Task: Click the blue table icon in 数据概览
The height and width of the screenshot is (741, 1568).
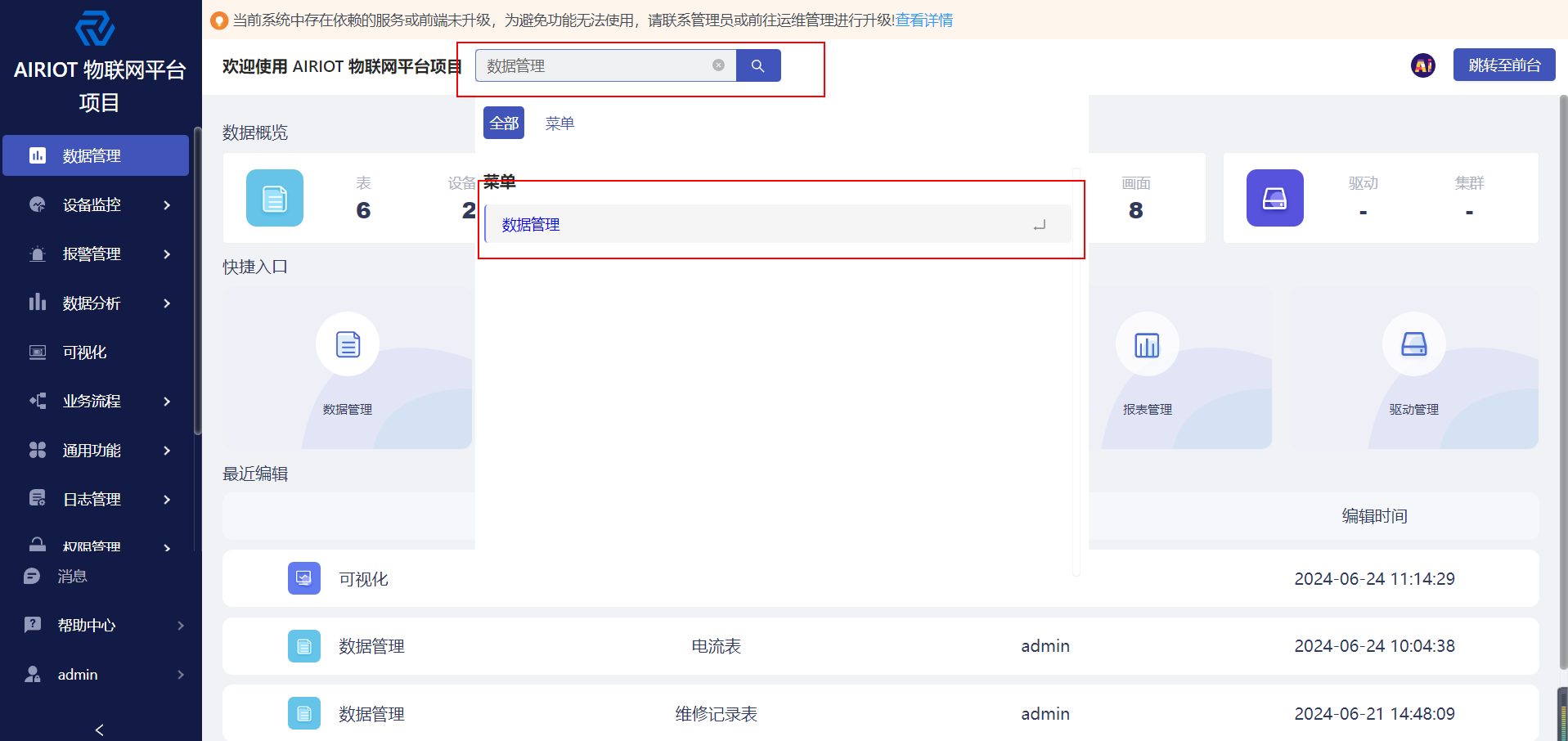Action: click(275, 198)
